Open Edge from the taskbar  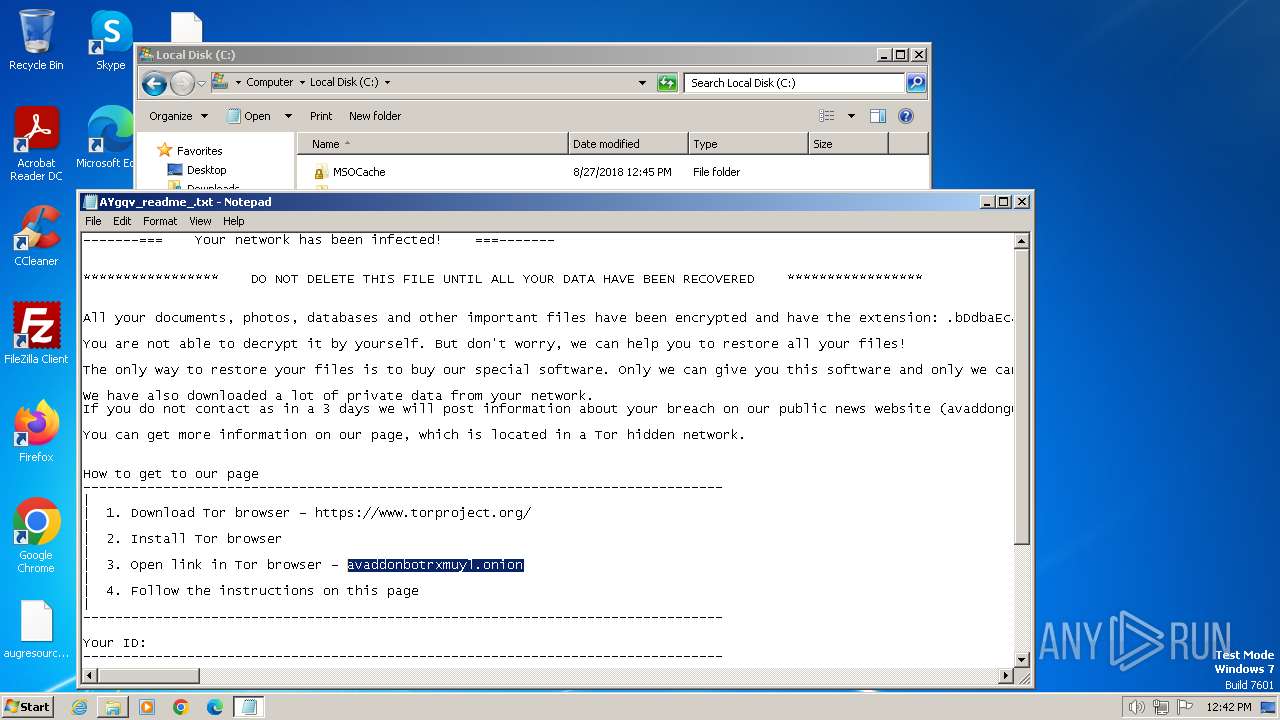[215, 707]
